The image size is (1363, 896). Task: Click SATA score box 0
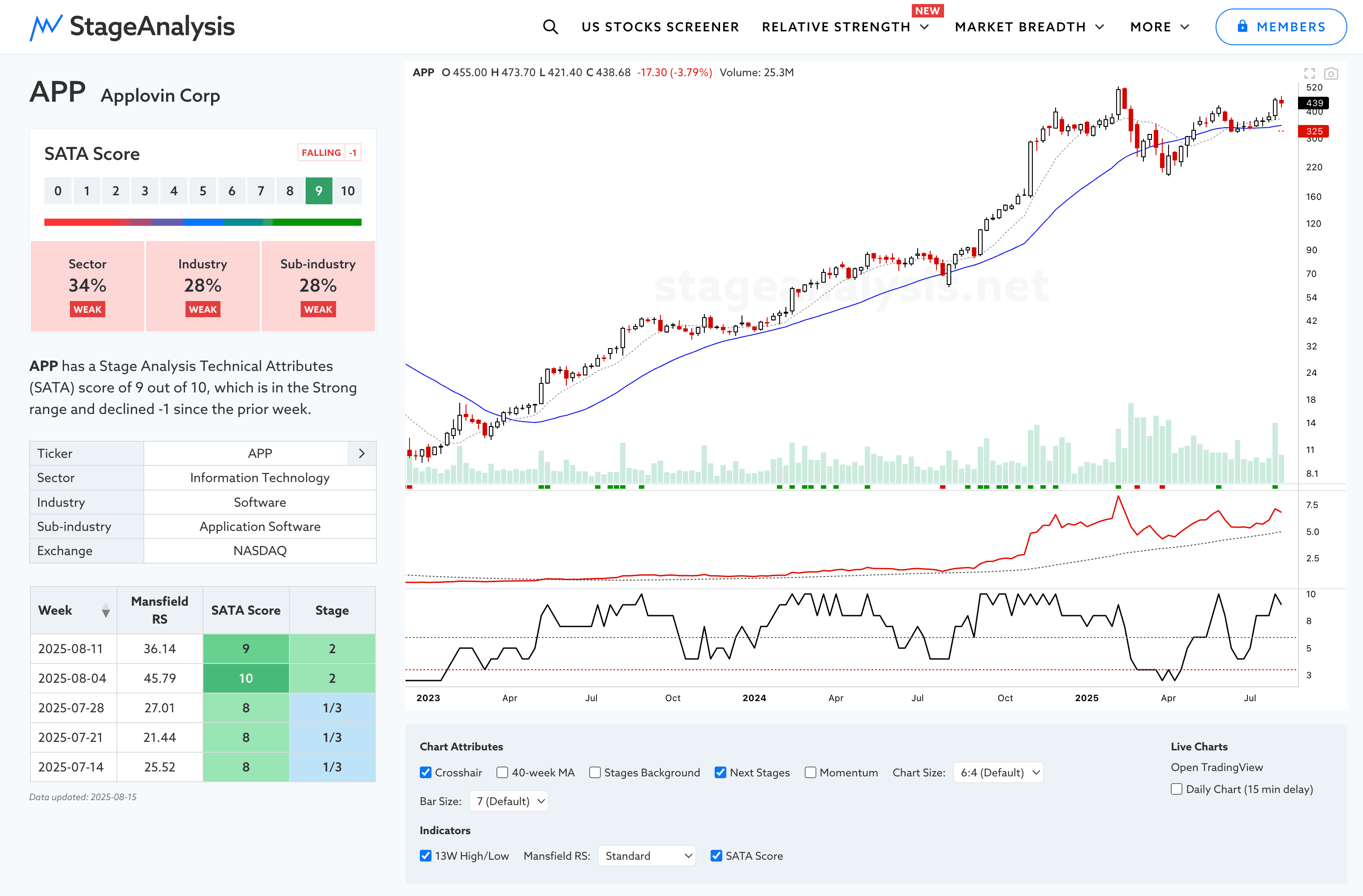pos(58,191)
